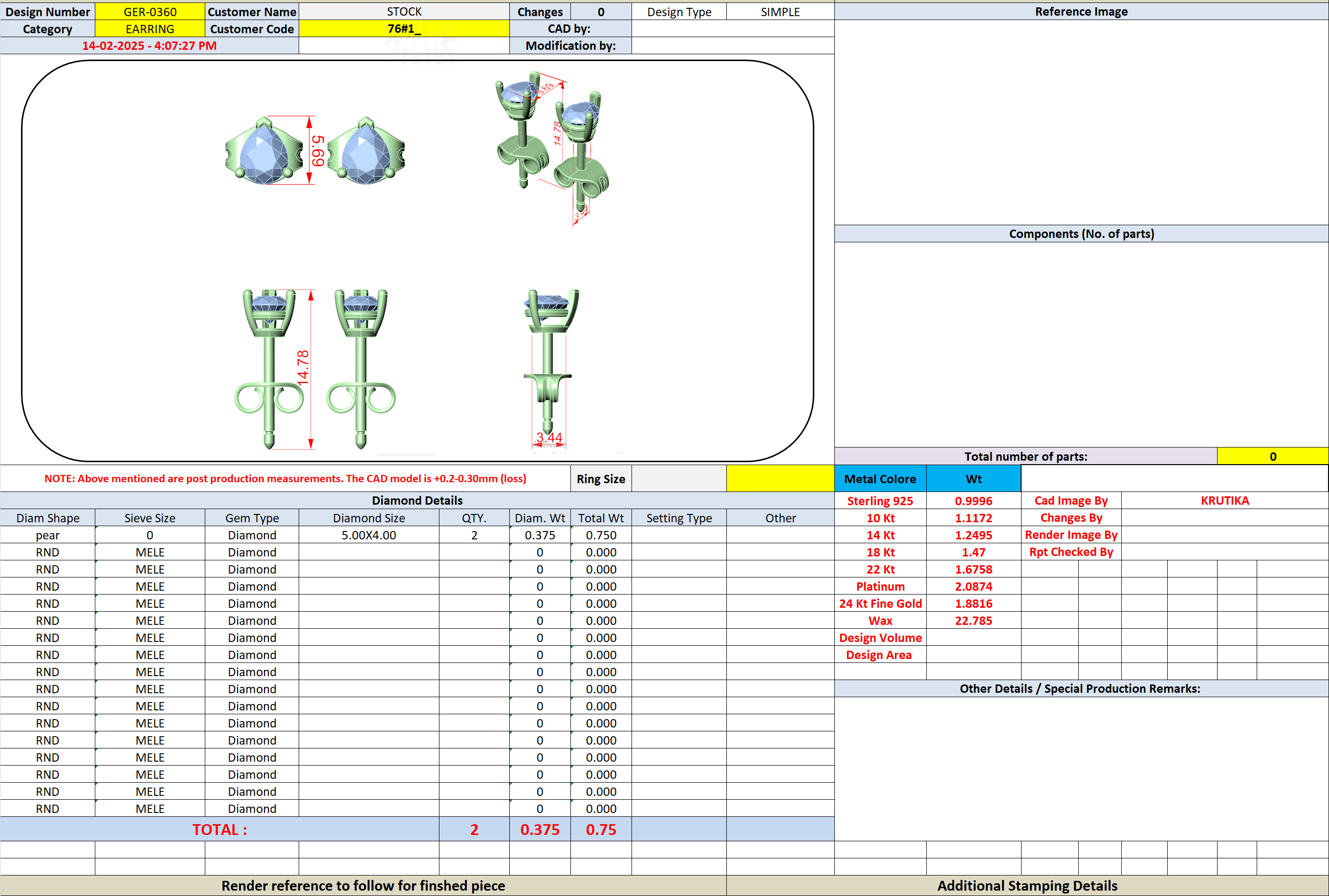The image size is (1329, 896).
Task: Select the GER-0360 design number cell
Action: 150,11
